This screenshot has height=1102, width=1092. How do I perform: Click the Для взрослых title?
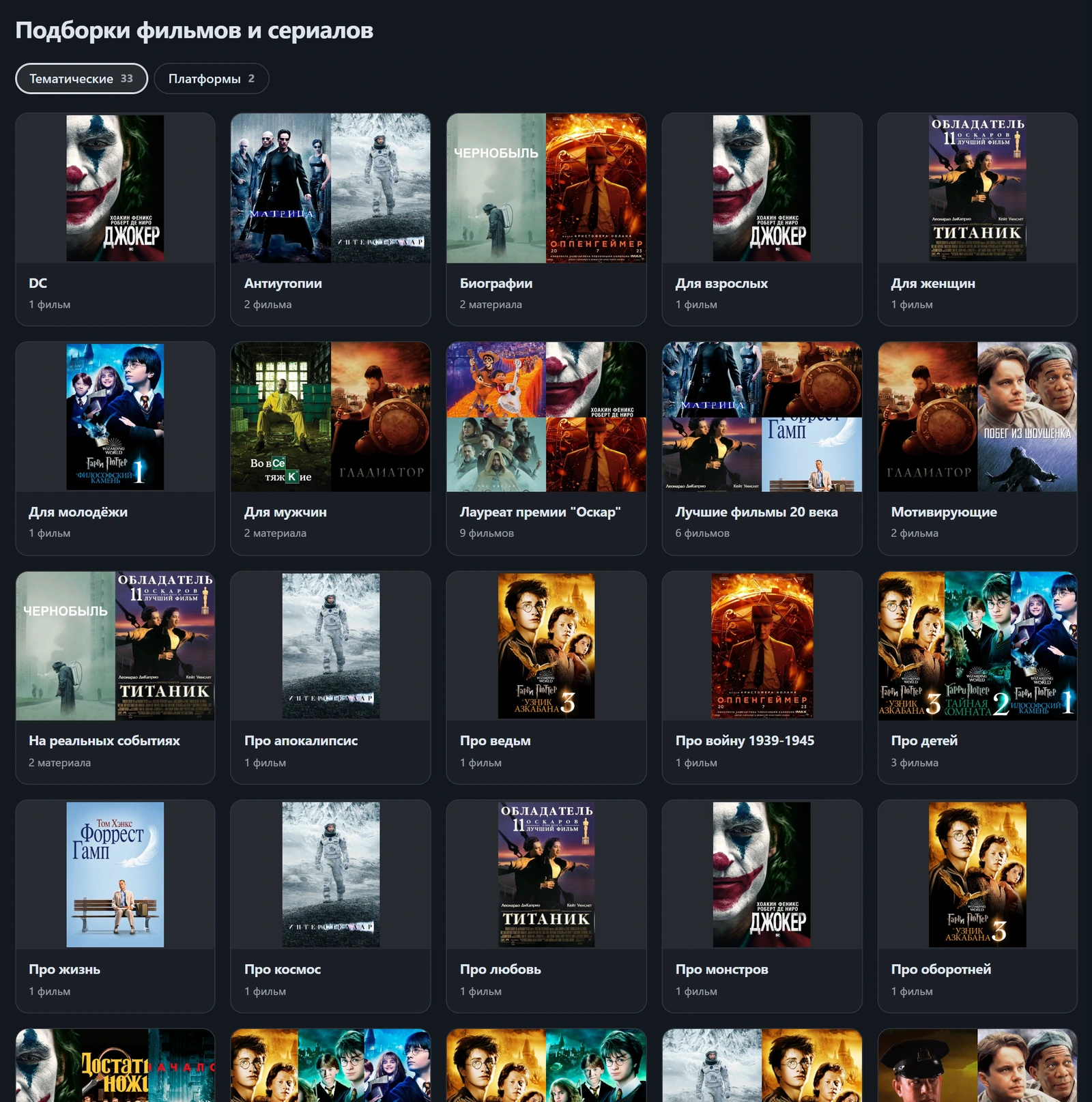721,283
